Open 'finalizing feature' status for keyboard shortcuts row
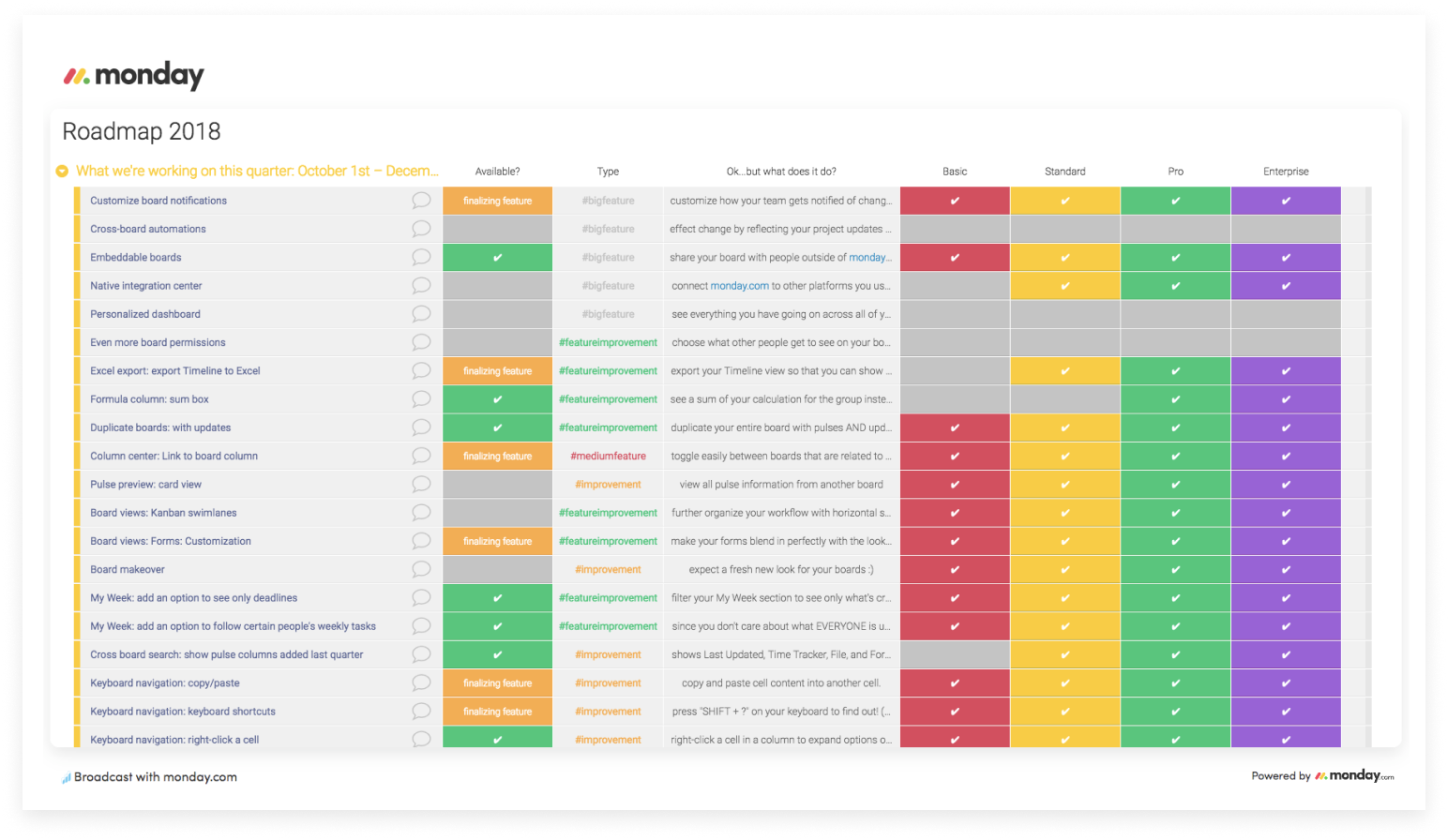Image resolution: width=1448 pixels, height=840 pixels. (497, 712)
